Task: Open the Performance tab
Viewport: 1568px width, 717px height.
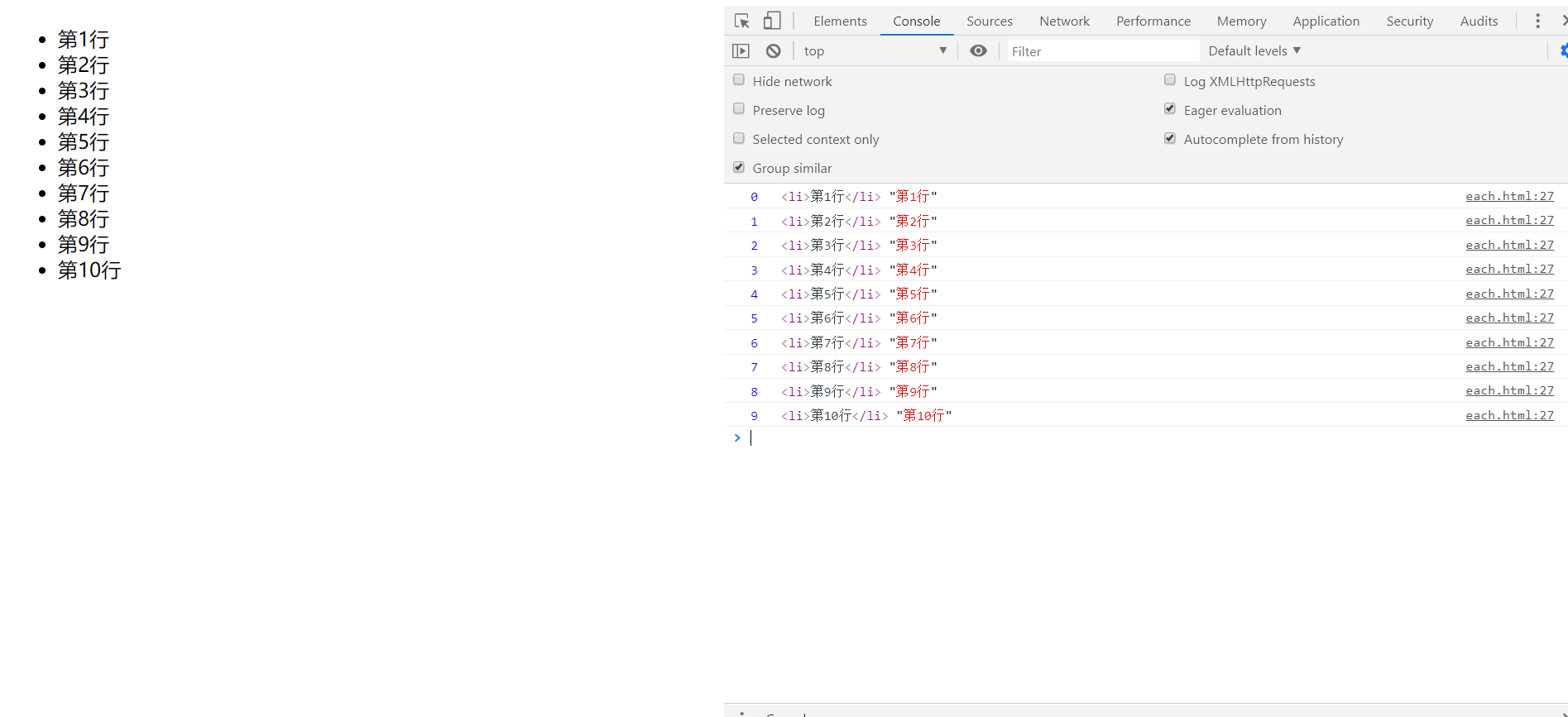Action: [1153, 22]
